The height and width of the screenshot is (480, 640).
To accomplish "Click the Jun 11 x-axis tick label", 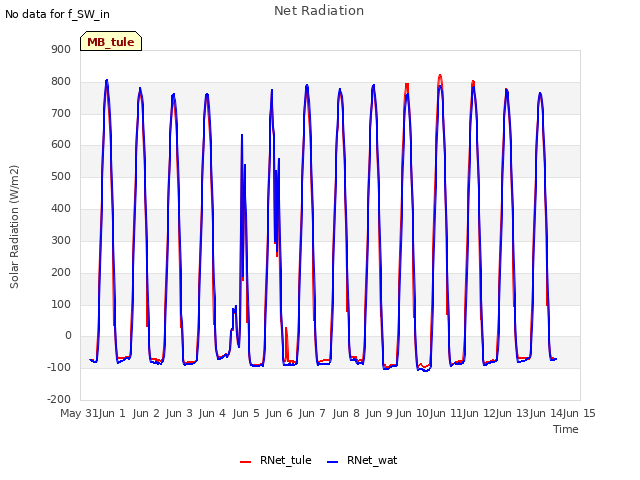I will [x=446, y=413].
